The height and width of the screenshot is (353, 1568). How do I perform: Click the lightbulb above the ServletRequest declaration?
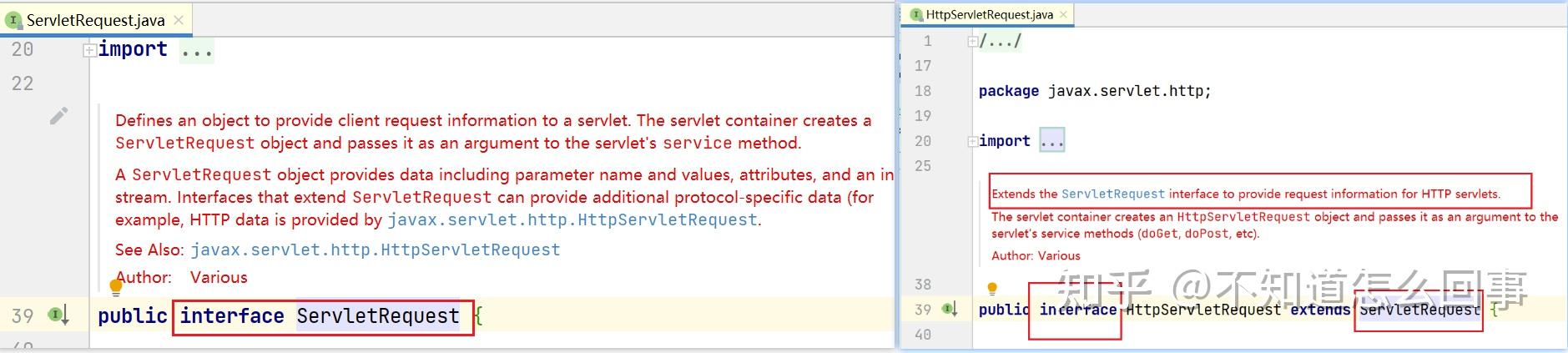[x=116, y=288]
